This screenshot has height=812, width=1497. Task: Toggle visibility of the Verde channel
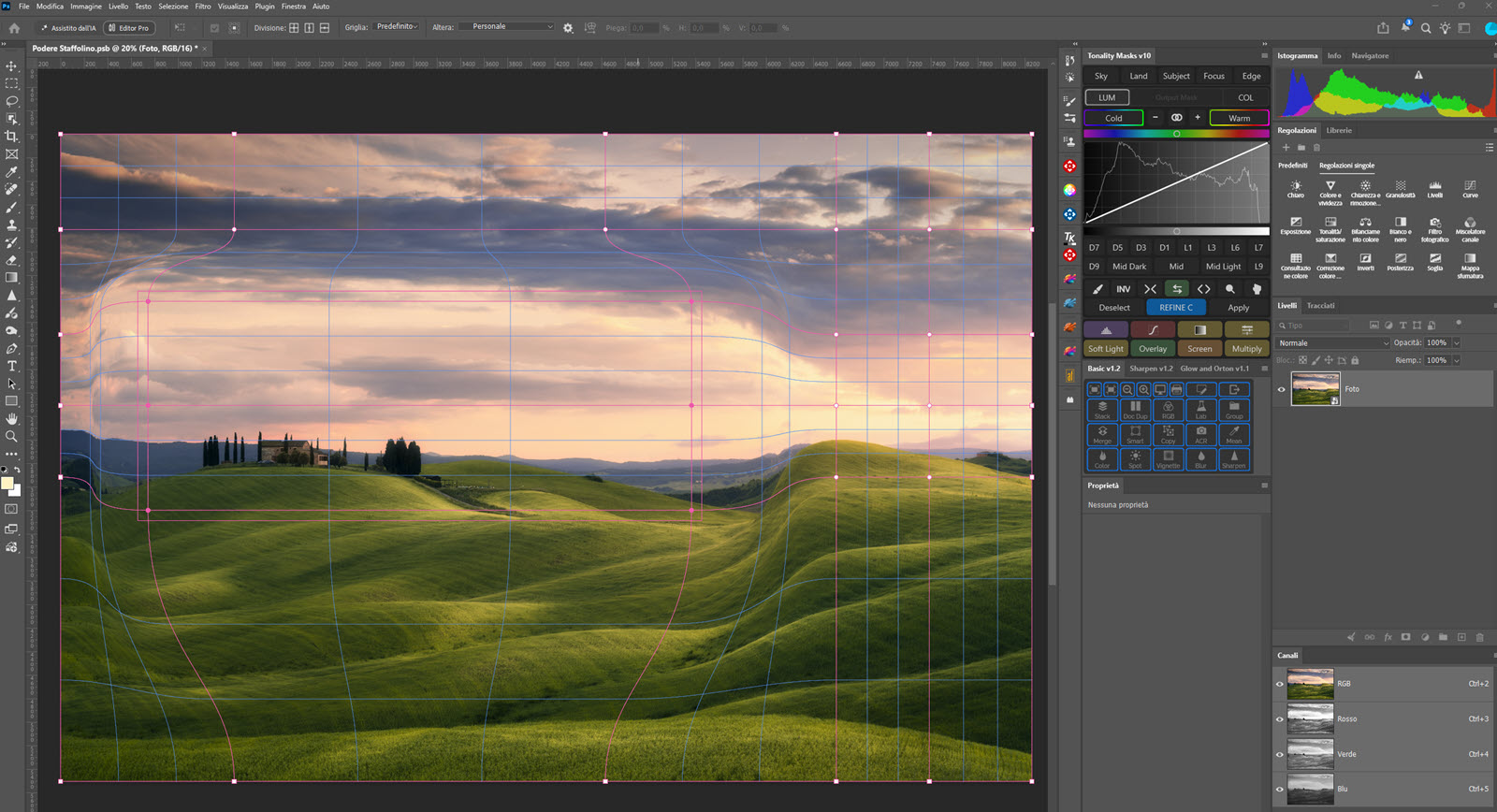(x=1280, y=754)
